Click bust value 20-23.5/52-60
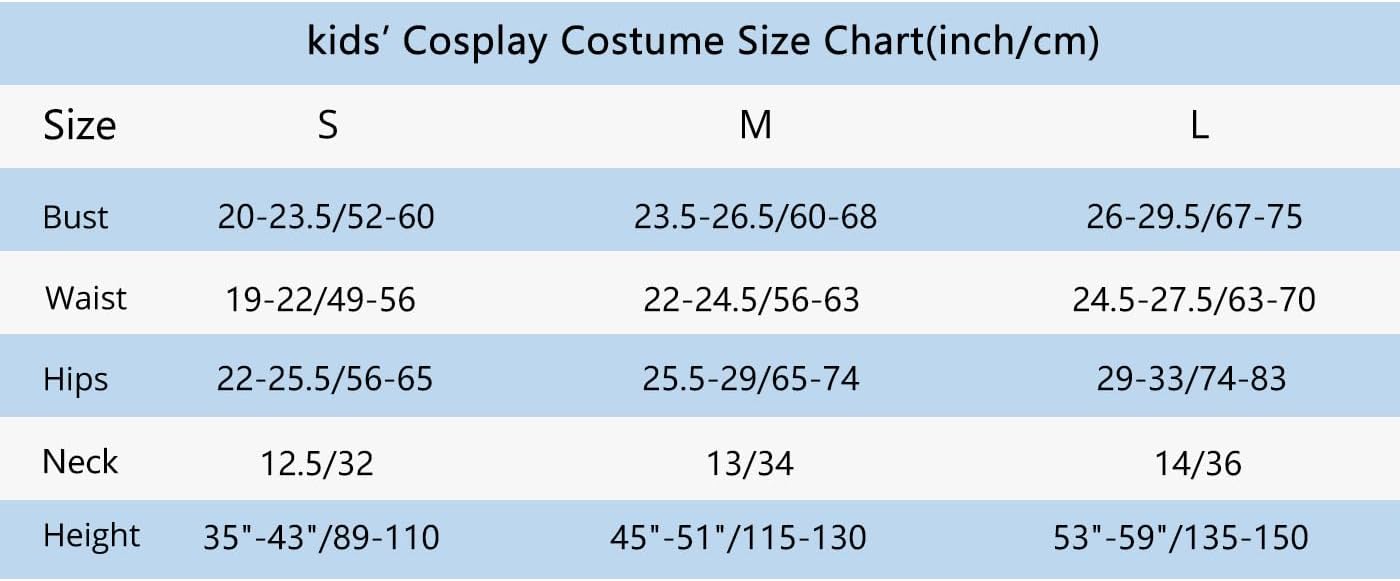The height and width of the screenshot is (581, 1400). coord(326,216)
